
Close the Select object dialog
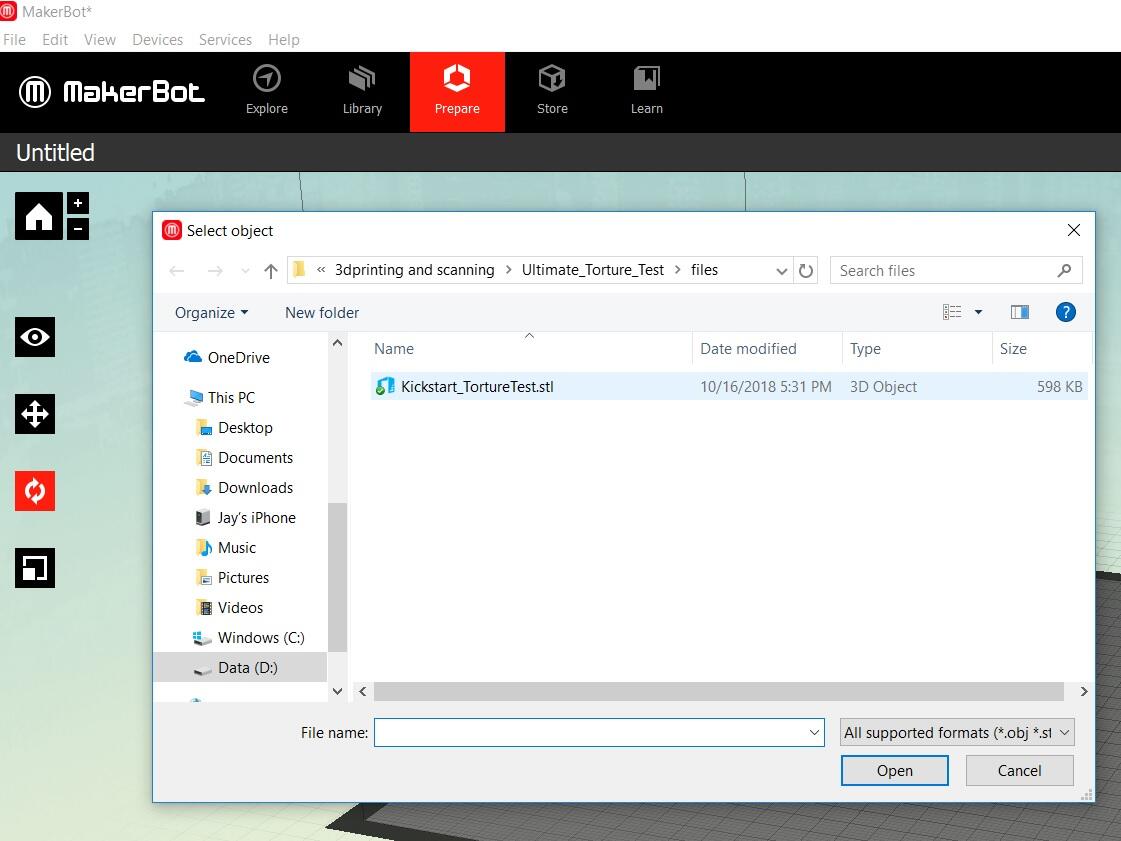pos(1074,230)
